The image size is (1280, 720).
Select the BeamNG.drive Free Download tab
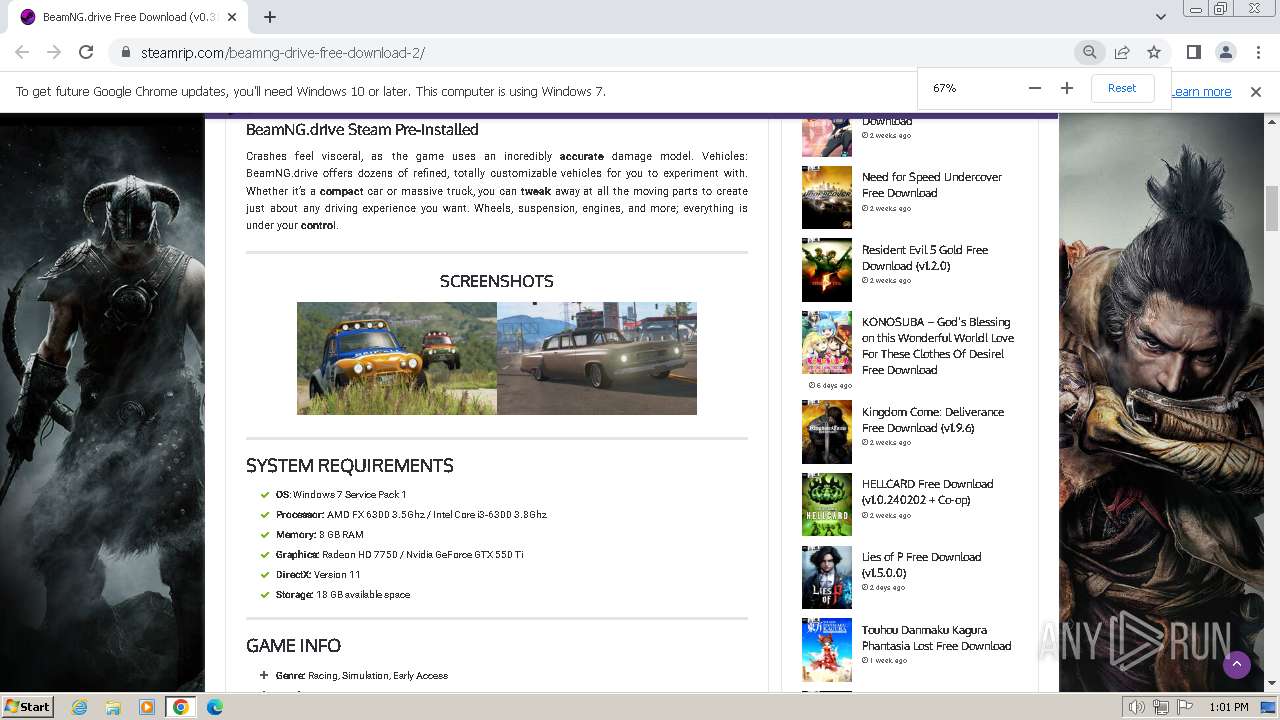(x=128, y=17)
